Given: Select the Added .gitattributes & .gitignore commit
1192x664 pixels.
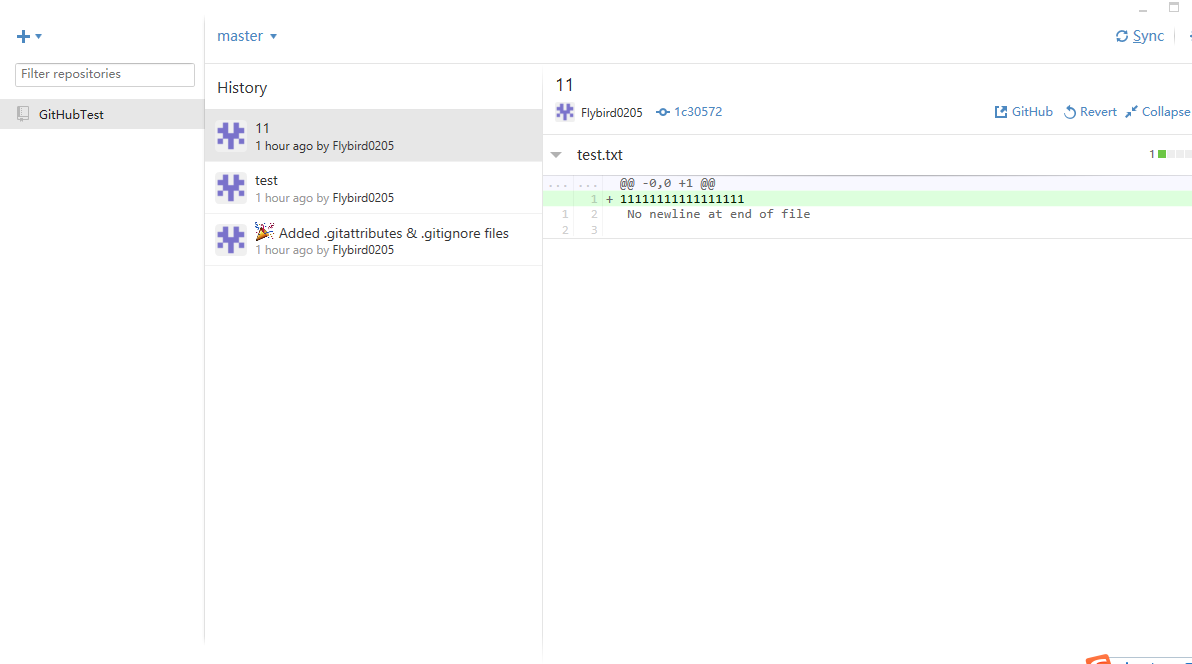Looking at the screenshot, I should [x=373, y=240].
